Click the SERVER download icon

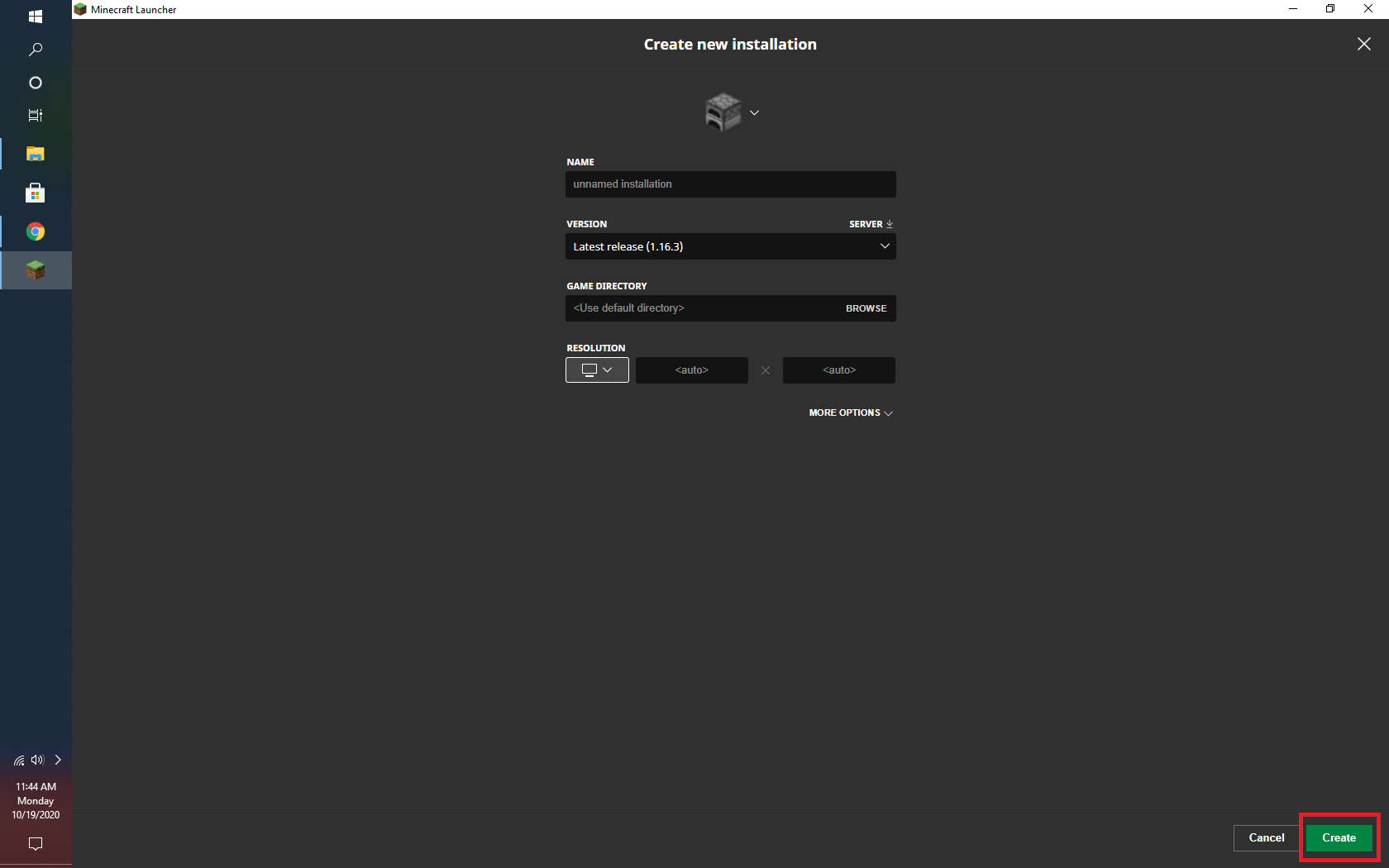point(890,223)
